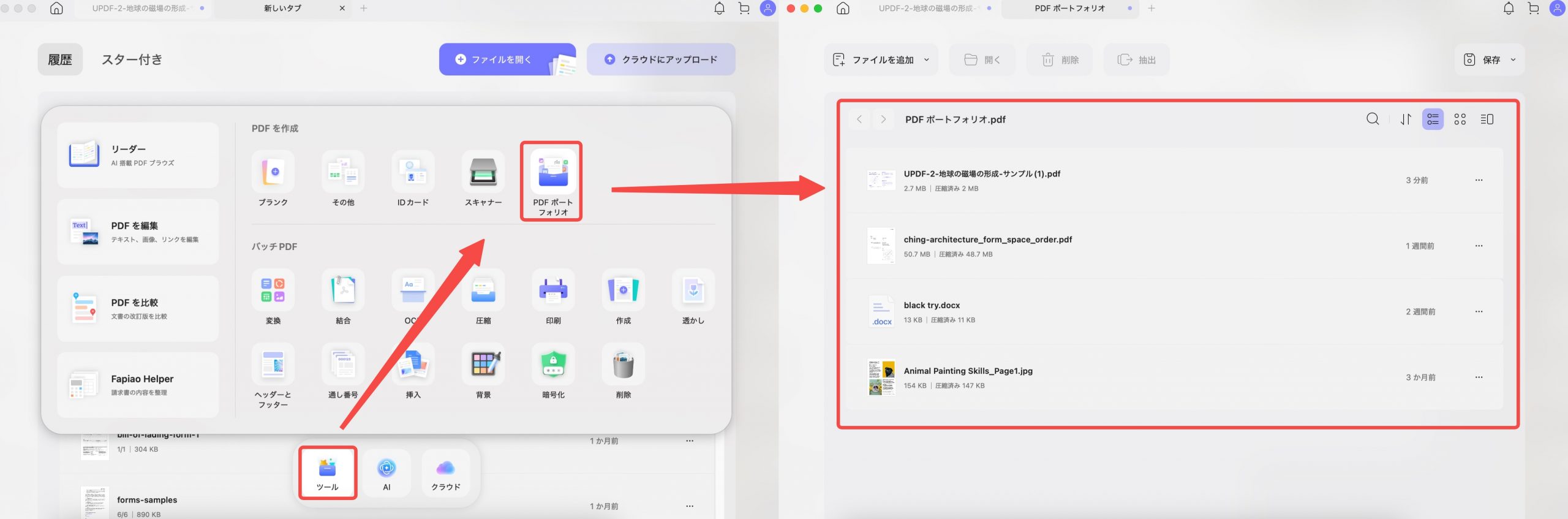Open more options for forms-samples row

click(x=690, y=506)
